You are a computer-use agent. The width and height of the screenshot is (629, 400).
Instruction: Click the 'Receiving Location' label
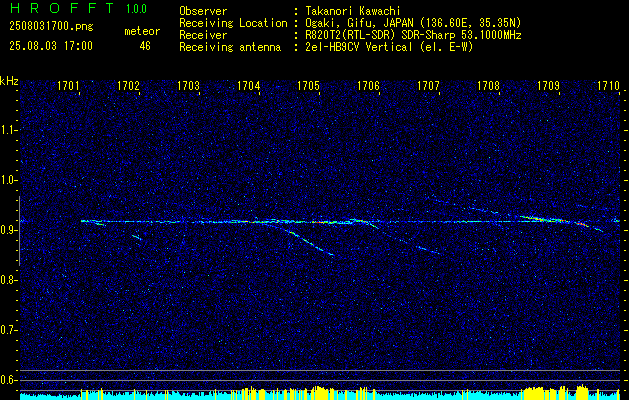233,23
